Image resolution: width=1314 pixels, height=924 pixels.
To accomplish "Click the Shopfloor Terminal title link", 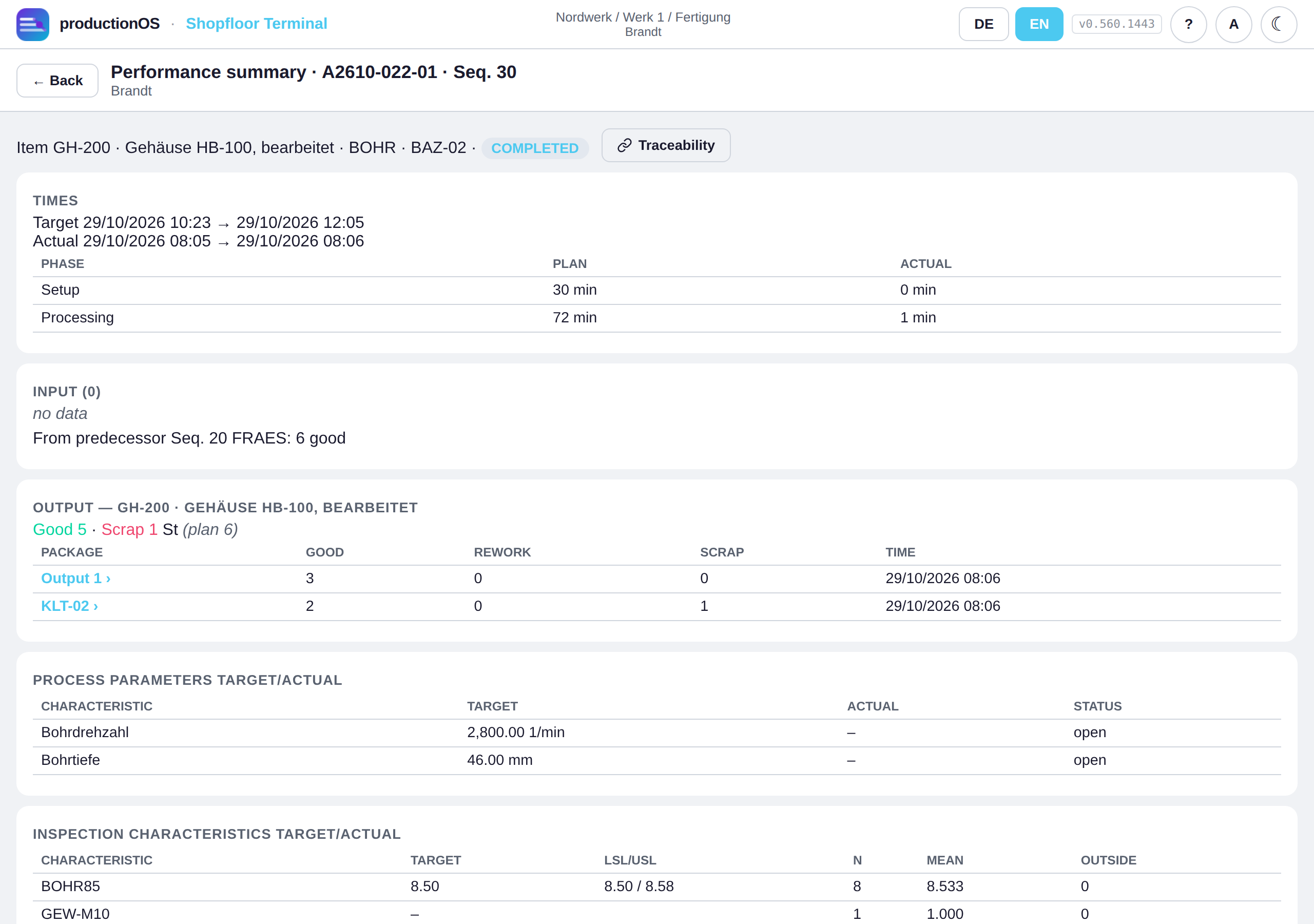I will [x=257, y=24].
